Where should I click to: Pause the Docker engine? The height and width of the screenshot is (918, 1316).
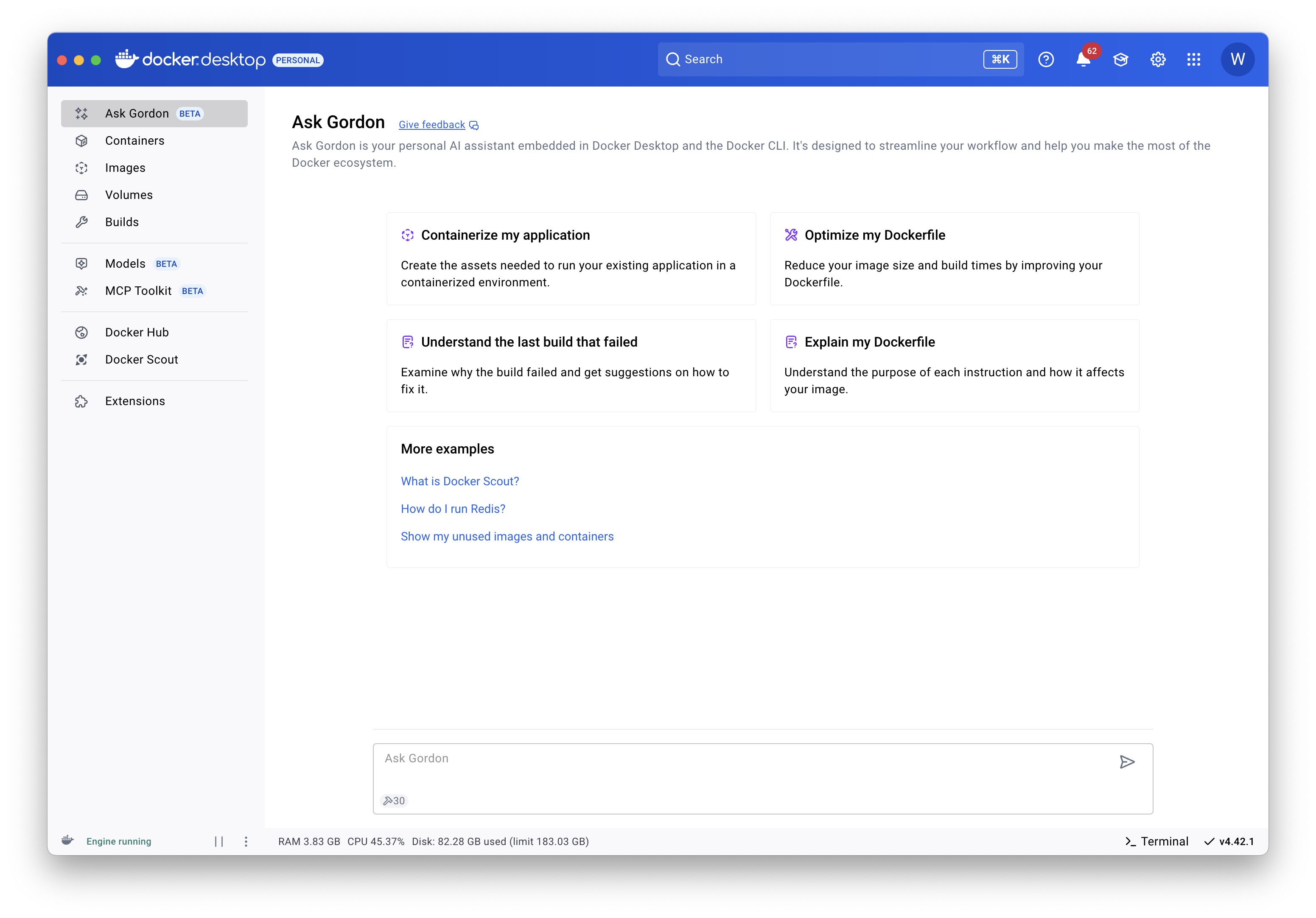[x=219, y=841]
